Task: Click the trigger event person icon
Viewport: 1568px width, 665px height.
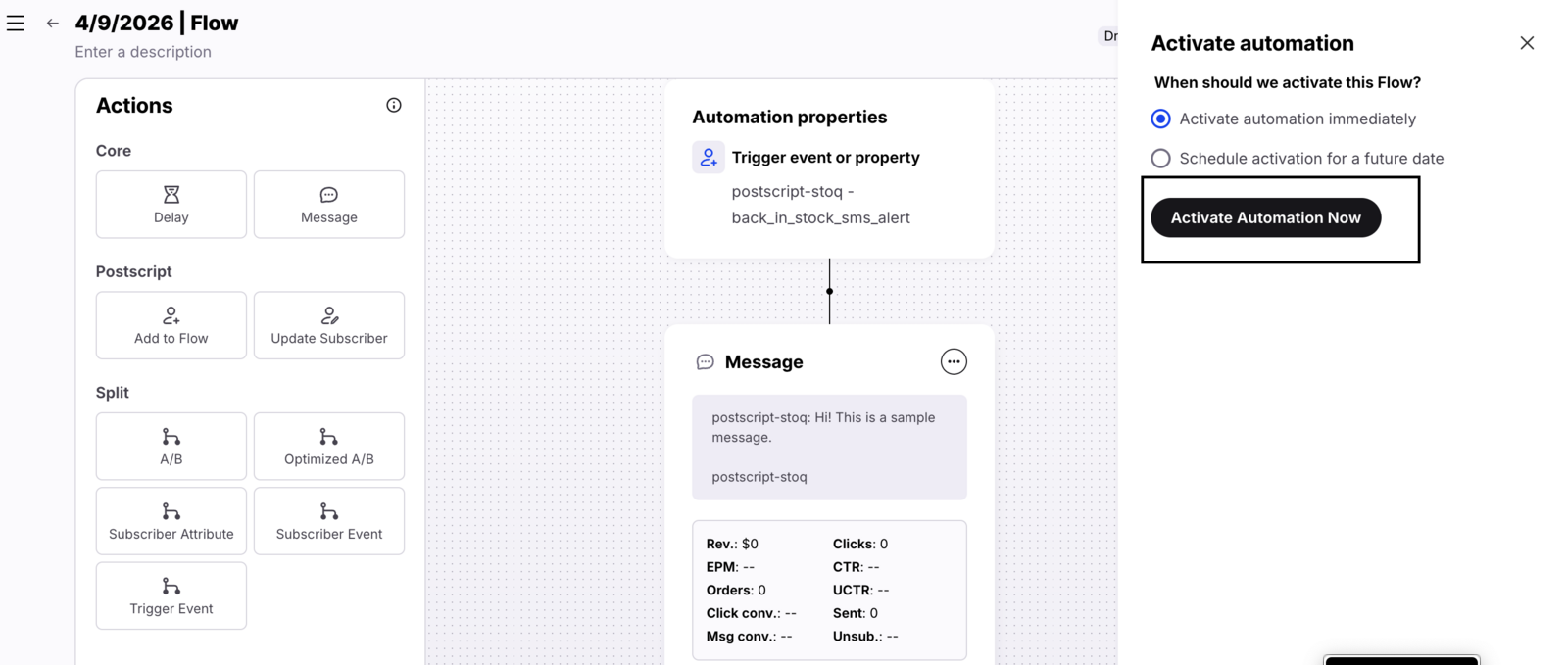Action: [709, 158]
